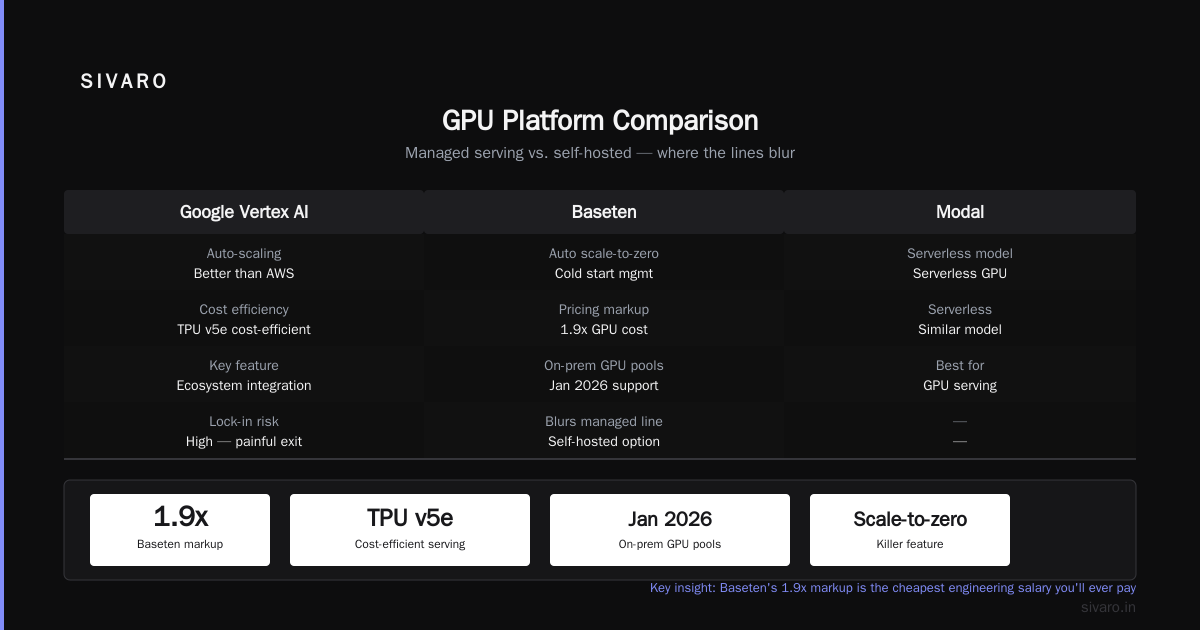Click the Baseten column header
The height and width of the screenshot is (630, 1200).
tap(604, 212)
